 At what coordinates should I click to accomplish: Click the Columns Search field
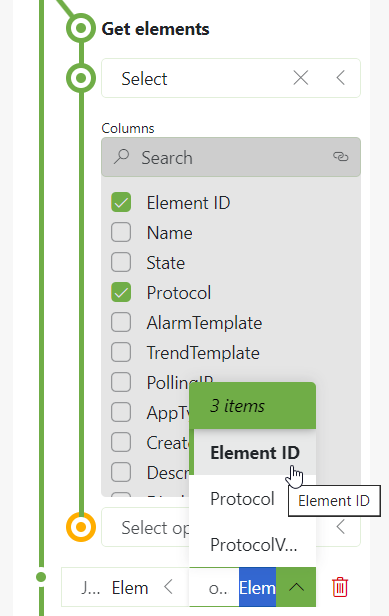[231, 157]
